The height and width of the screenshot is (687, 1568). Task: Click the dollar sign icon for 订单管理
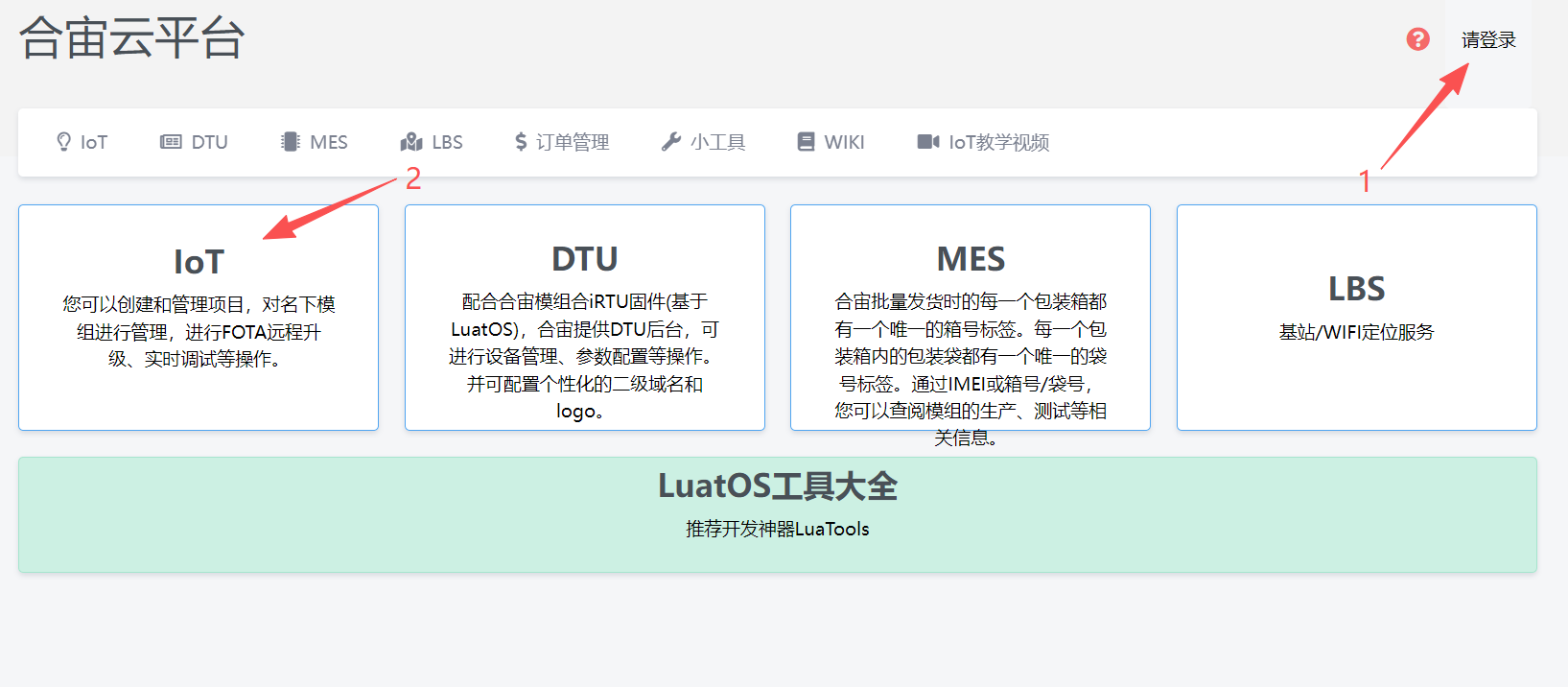coord(521,142)
